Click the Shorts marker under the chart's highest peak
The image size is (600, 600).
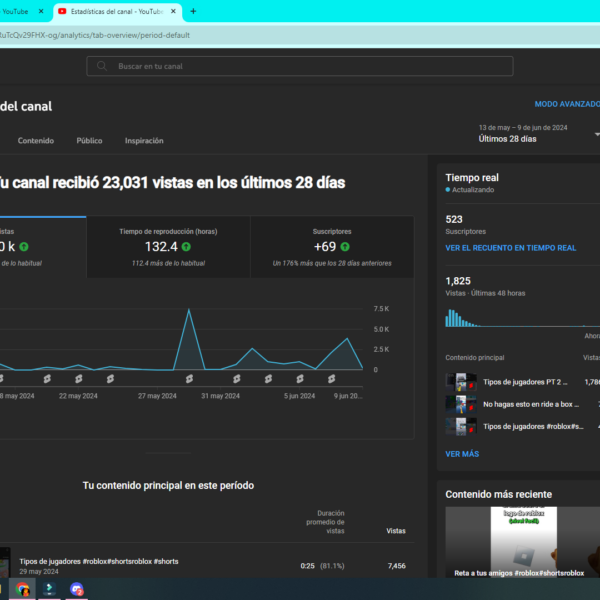click(189, 379)
